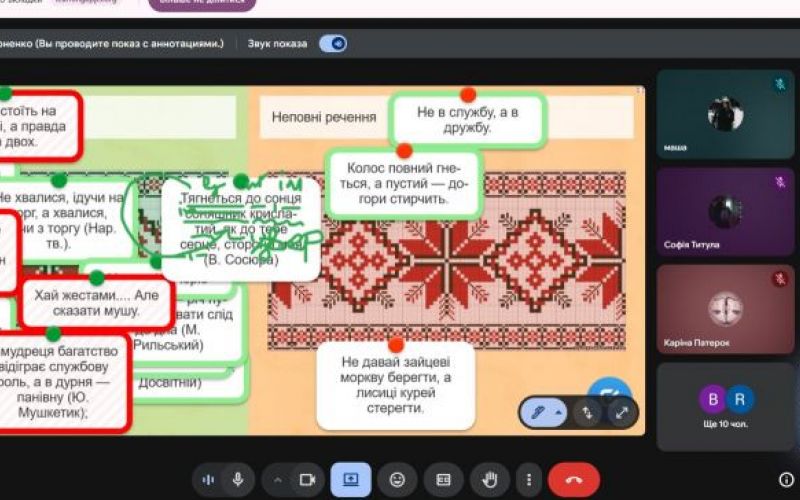This screenshot has width=800, height=500.
Task: Click the purple button at the top
Action: pyautogui.click(x=202, y=5)
